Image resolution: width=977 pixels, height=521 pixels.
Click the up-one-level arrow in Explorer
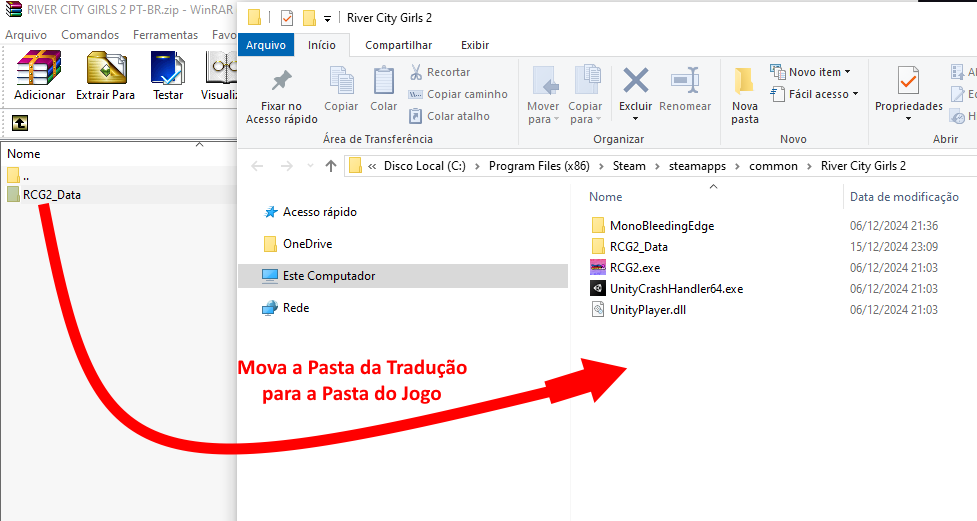pos(331,166)
